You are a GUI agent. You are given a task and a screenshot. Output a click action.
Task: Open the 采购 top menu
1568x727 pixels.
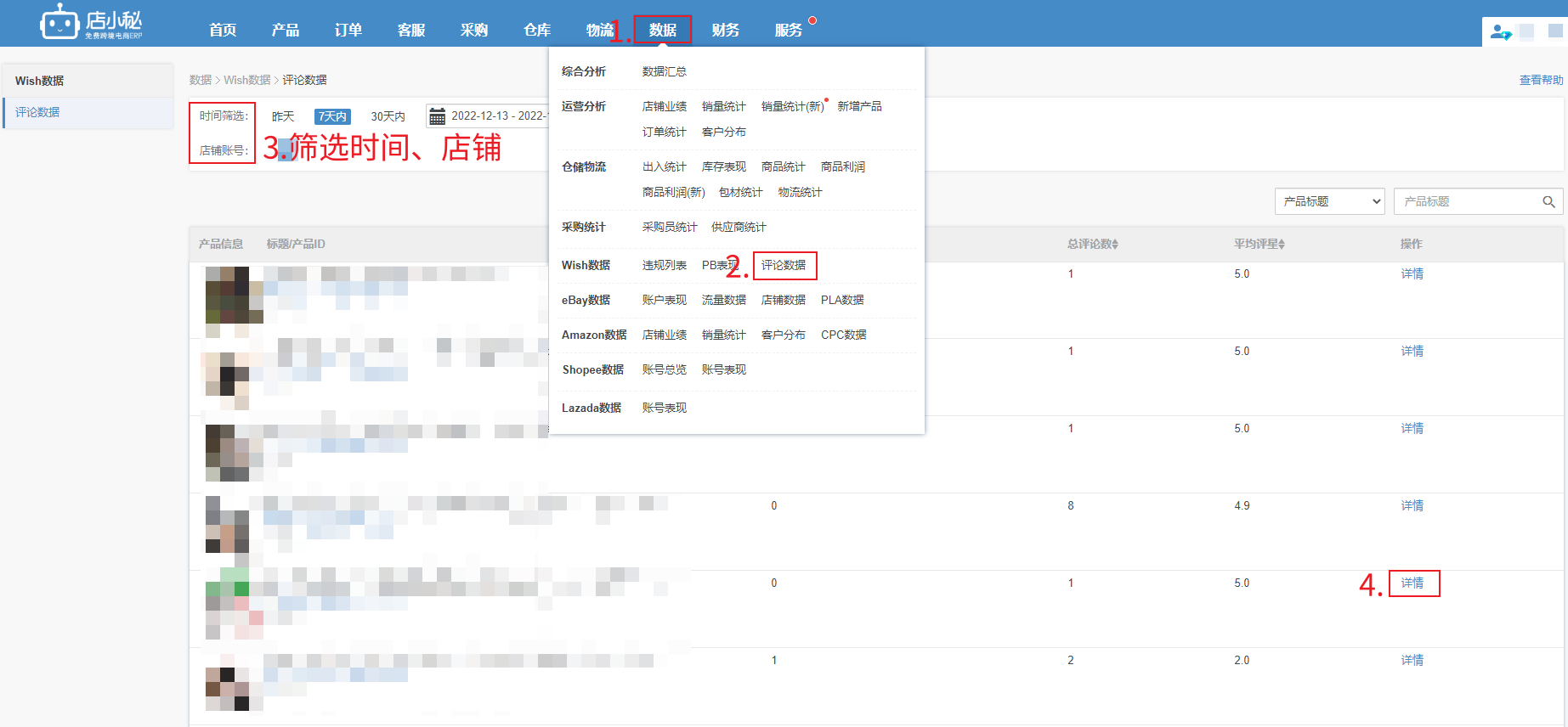pyautogui.click(x=474, y=30)
